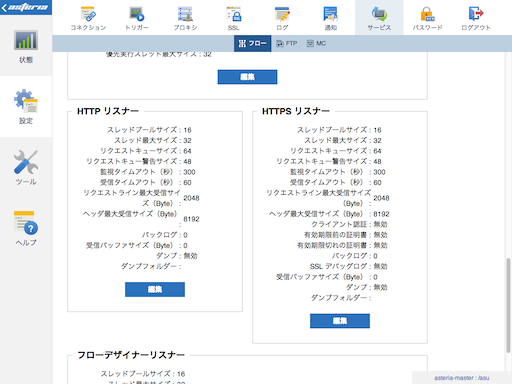This screenshot has height=384, width=512.
Task: Open the プロキシ settings icon
Action: 185,18
